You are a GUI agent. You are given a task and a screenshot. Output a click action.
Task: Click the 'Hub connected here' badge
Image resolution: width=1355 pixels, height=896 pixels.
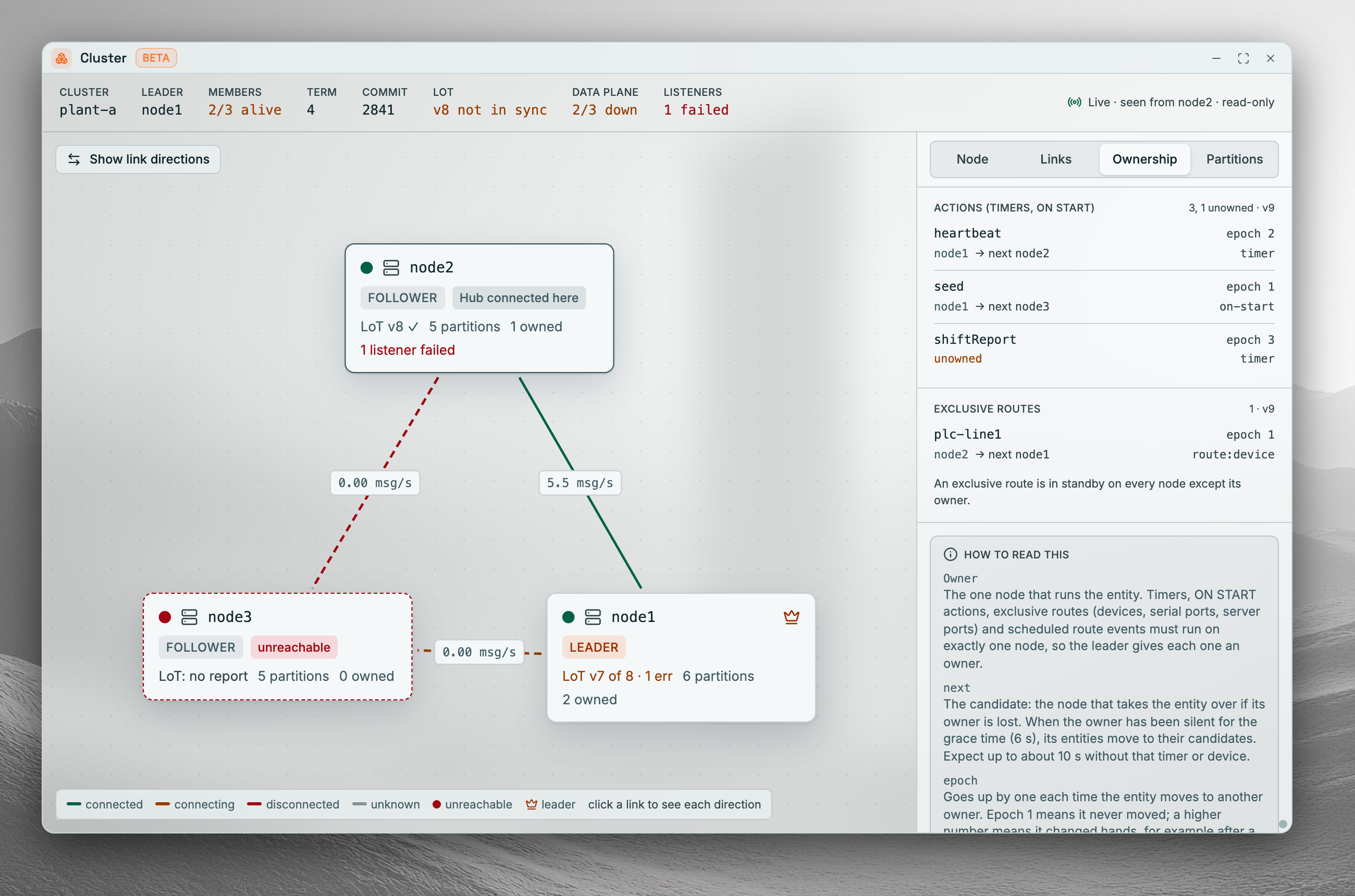click(519, 298)
